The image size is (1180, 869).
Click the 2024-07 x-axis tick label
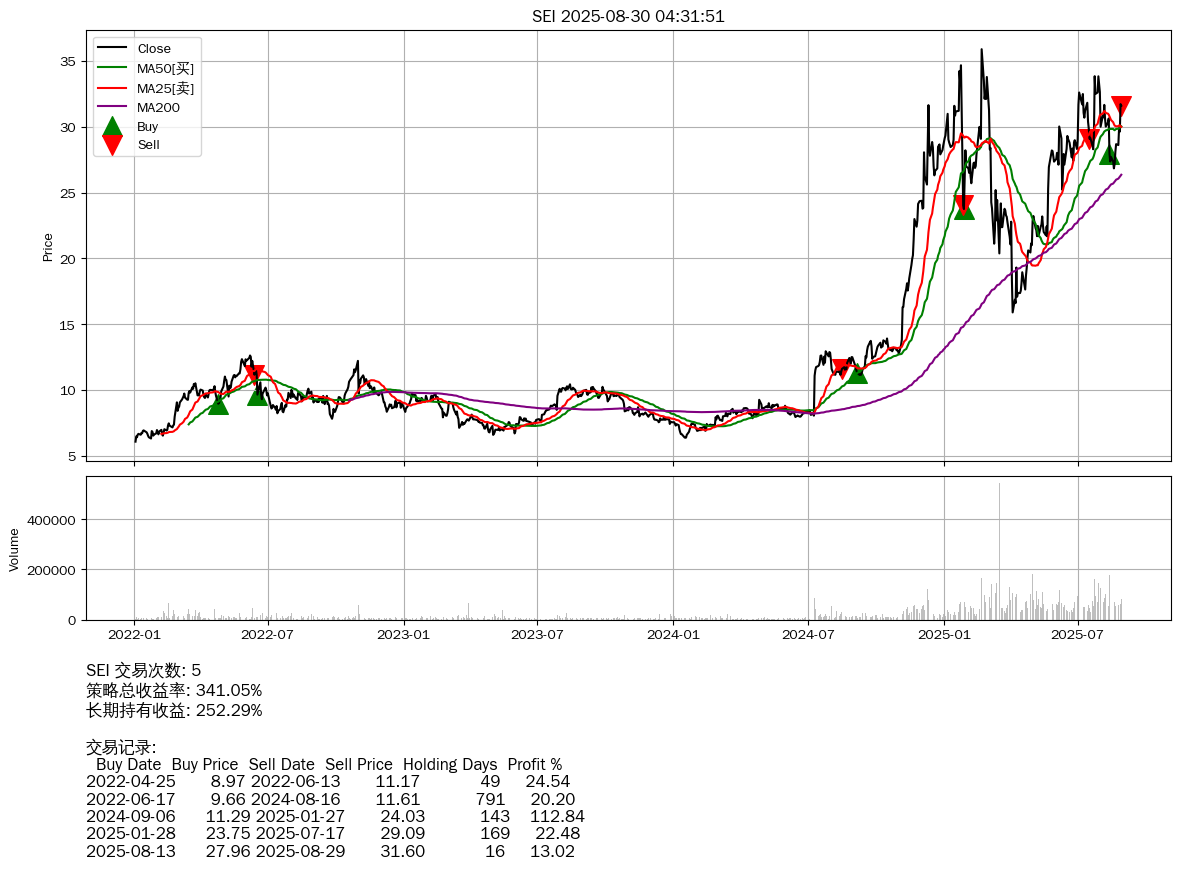tap(808, 634)
